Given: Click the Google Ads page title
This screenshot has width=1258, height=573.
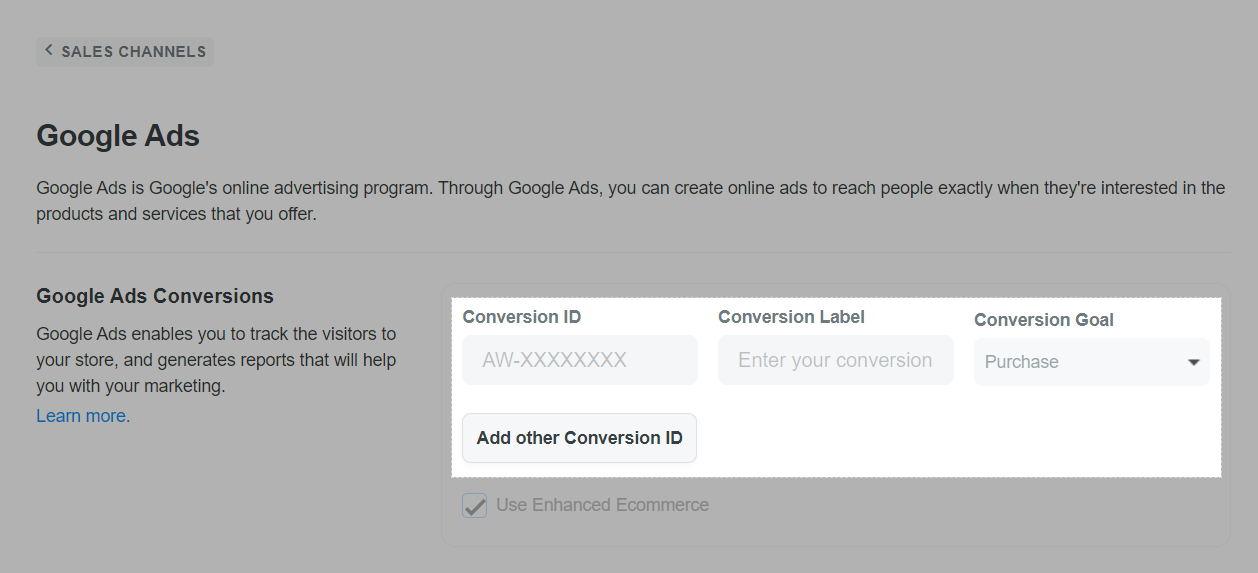Looking at the screenshot, I should point(118,136).
